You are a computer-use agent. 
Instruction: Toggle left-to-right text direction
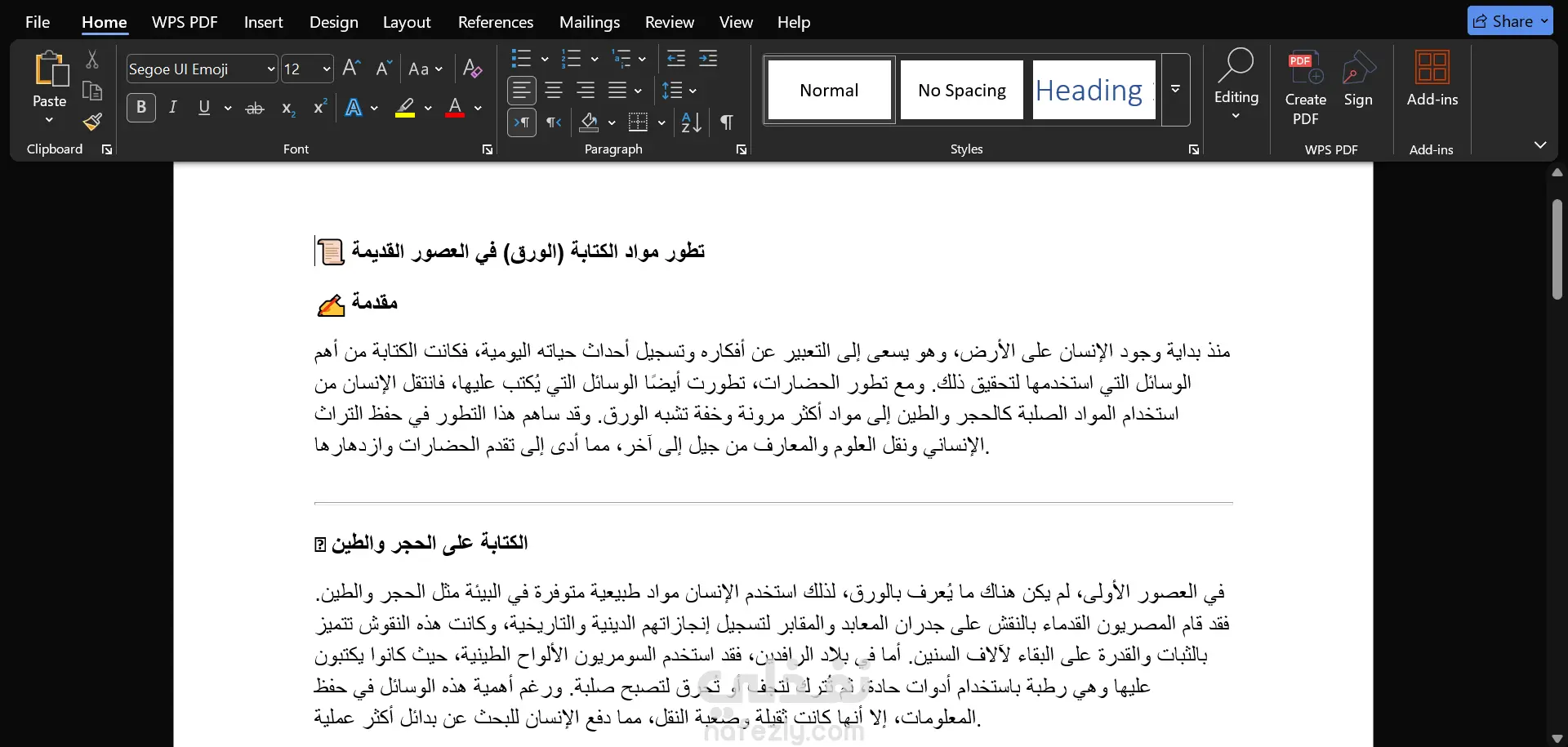[522, 122]
